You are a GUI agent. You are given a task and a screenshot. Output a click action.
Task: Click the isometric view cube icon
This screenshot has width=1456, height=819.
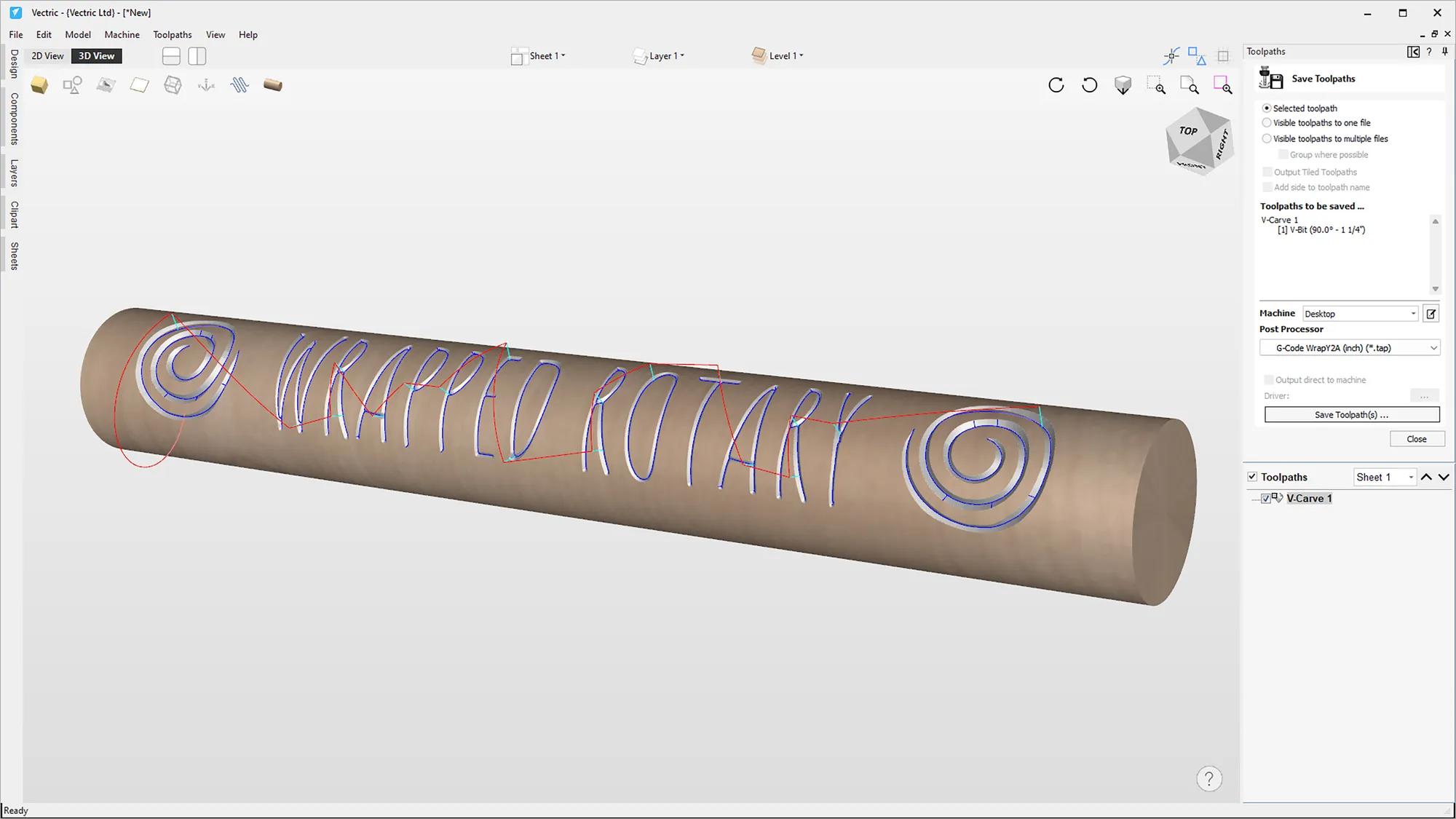point(1123,84)
